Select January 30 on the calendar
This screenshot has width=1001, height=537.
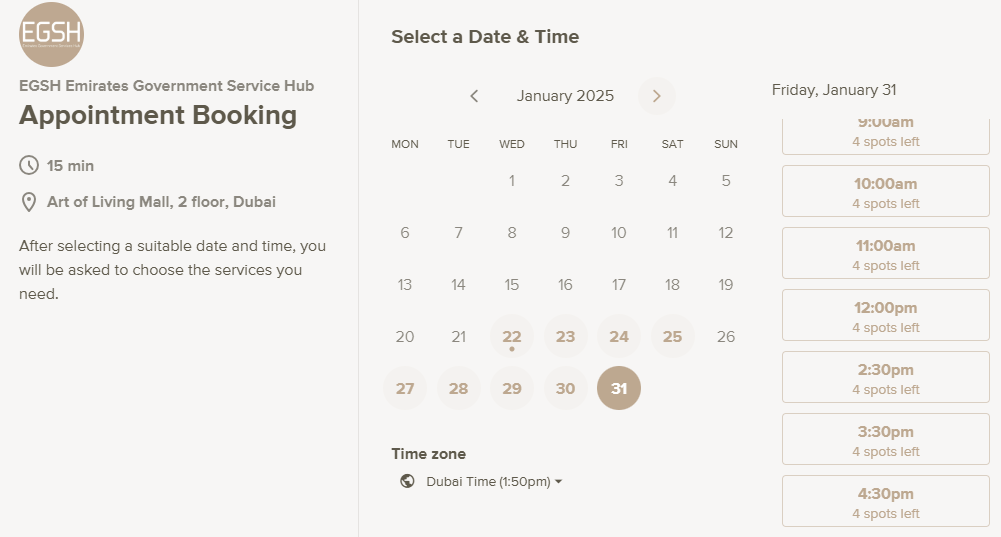[x=565, y=388]
